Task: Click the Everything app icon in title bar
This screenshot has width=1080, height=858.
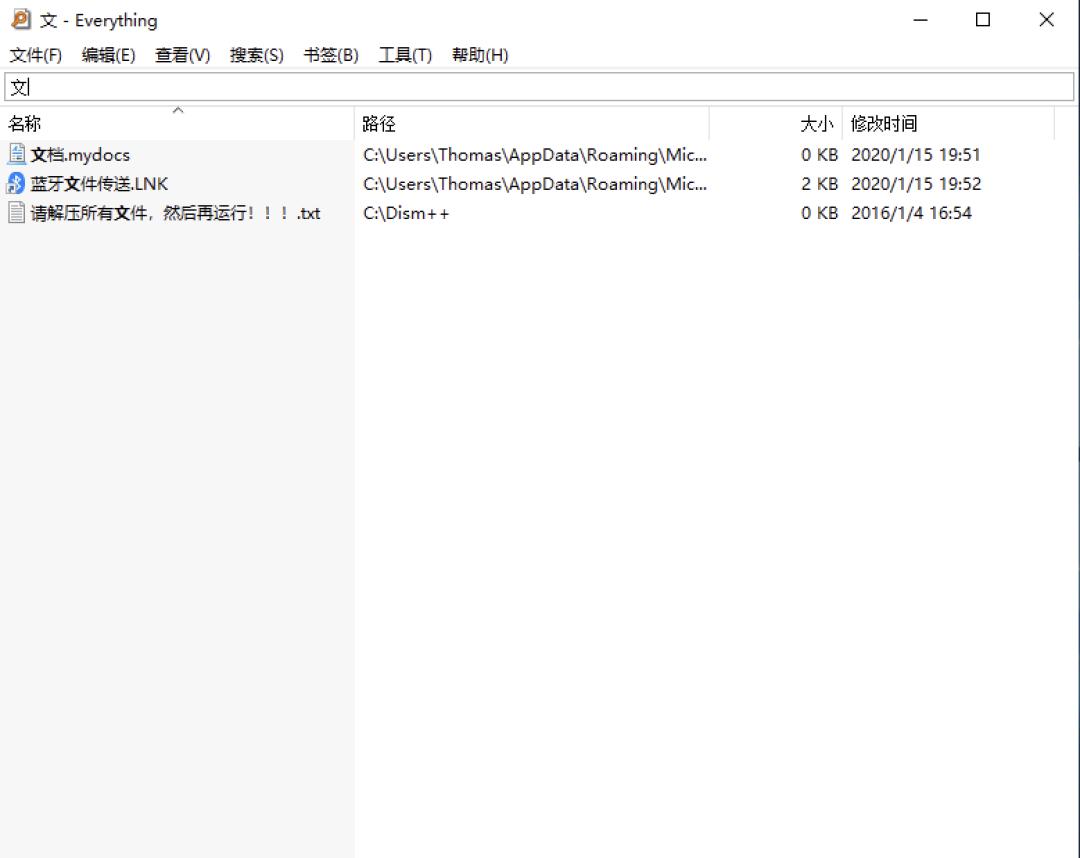Action: pyautogui.click(x=21, y=19)
